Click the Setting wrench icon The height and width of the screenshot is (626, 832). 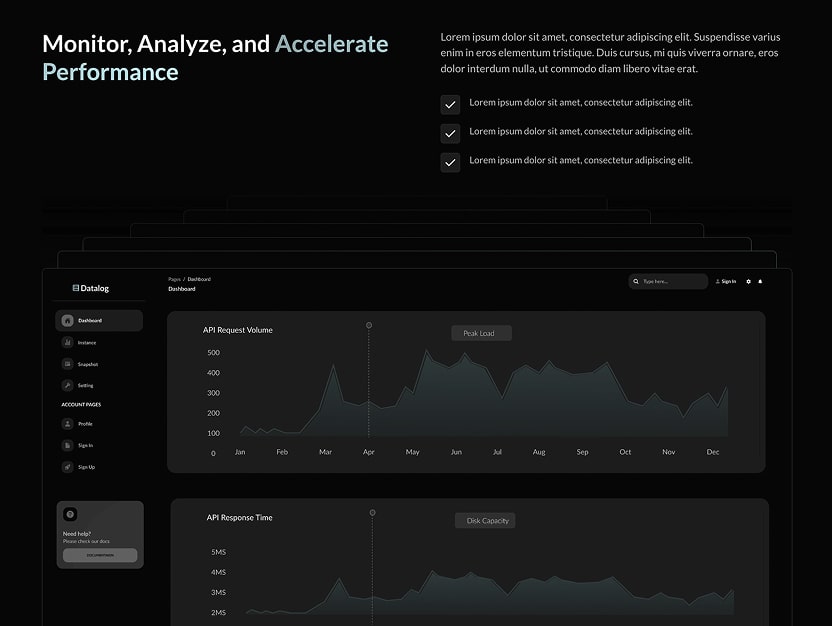(67, 385)
